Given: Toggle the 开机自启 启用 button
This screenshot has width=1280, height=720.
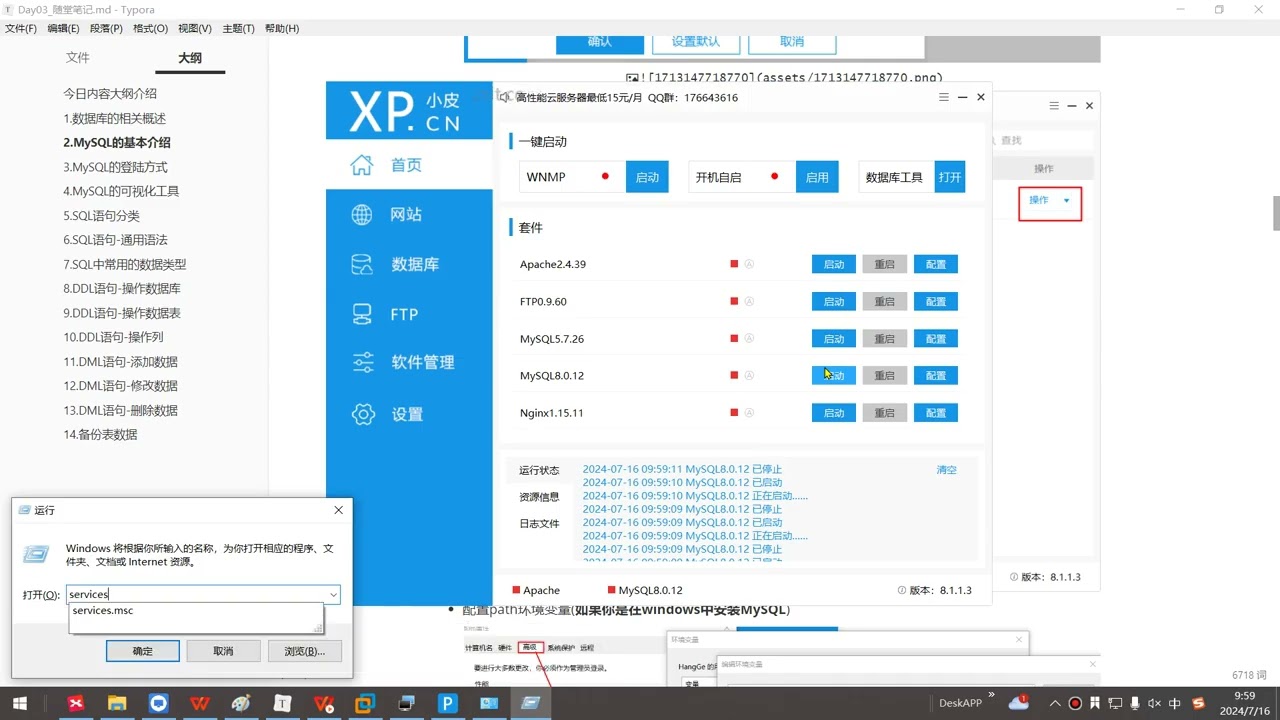Looking at the screenshot, I should pos(817,177).
